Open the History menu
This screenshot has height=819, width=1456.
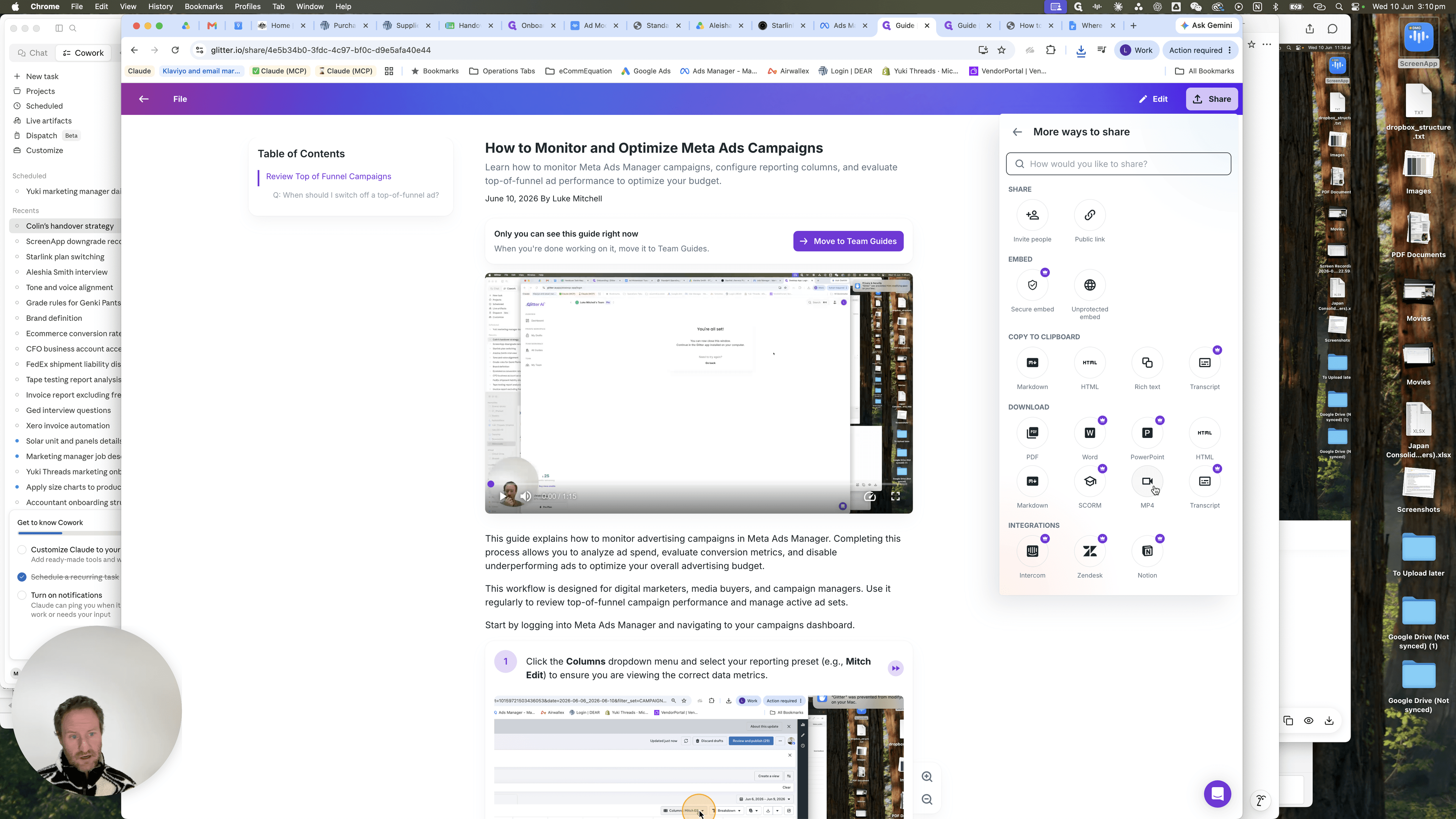(x=160, y=7)
